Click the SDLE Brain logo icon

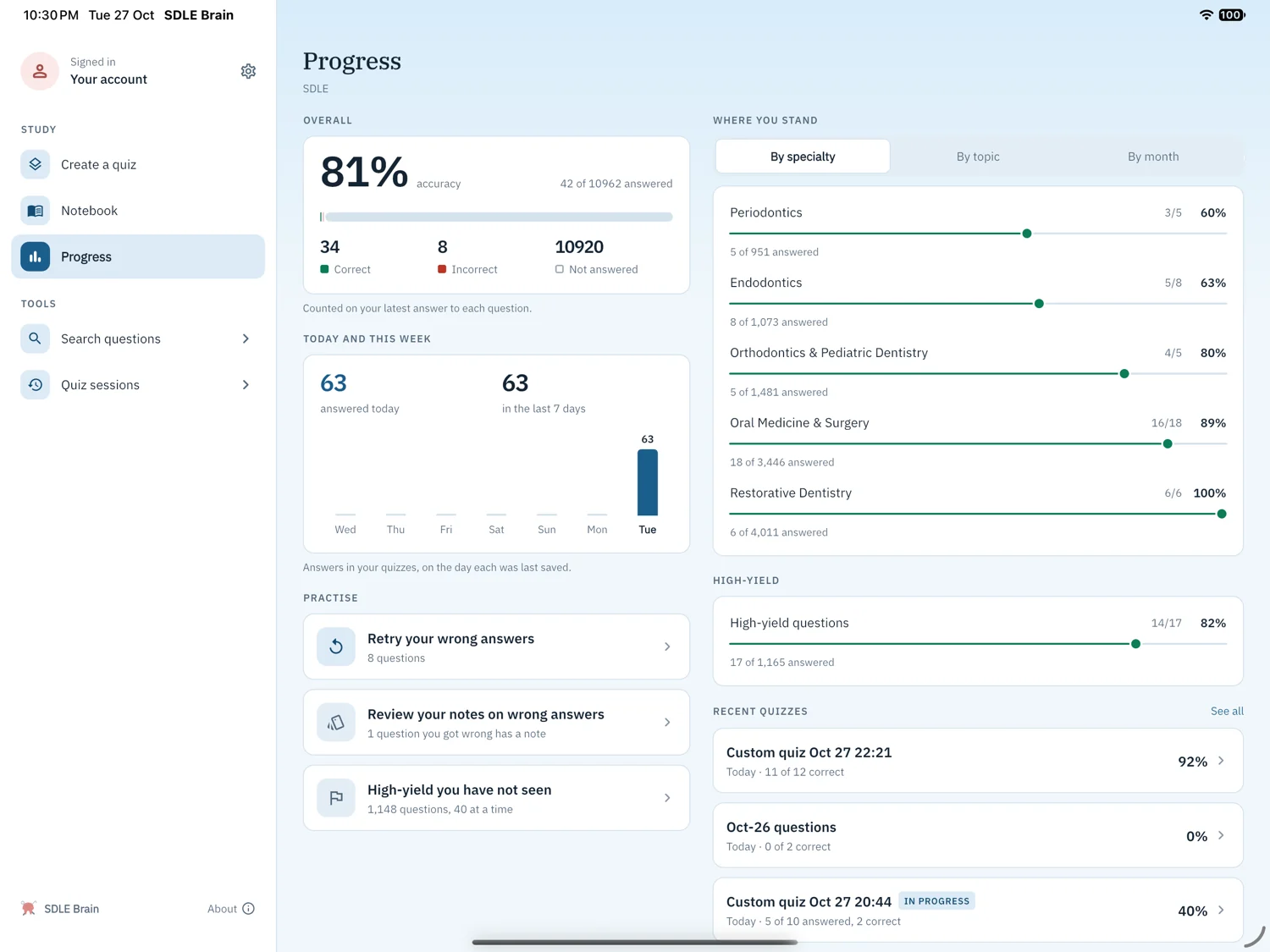[29, 909]
